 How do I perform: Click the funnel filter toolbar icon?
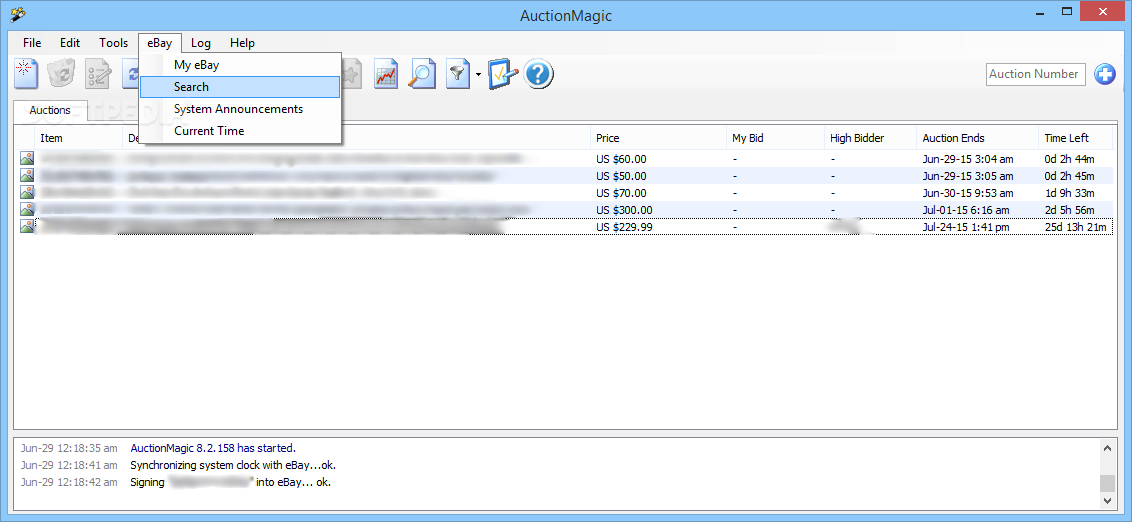coord(458,74)
